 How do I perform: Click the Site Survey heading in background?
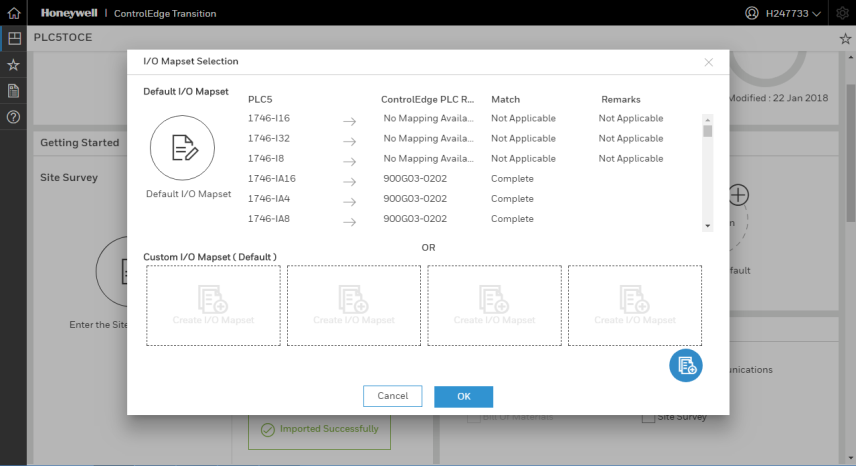click(69, 177)
